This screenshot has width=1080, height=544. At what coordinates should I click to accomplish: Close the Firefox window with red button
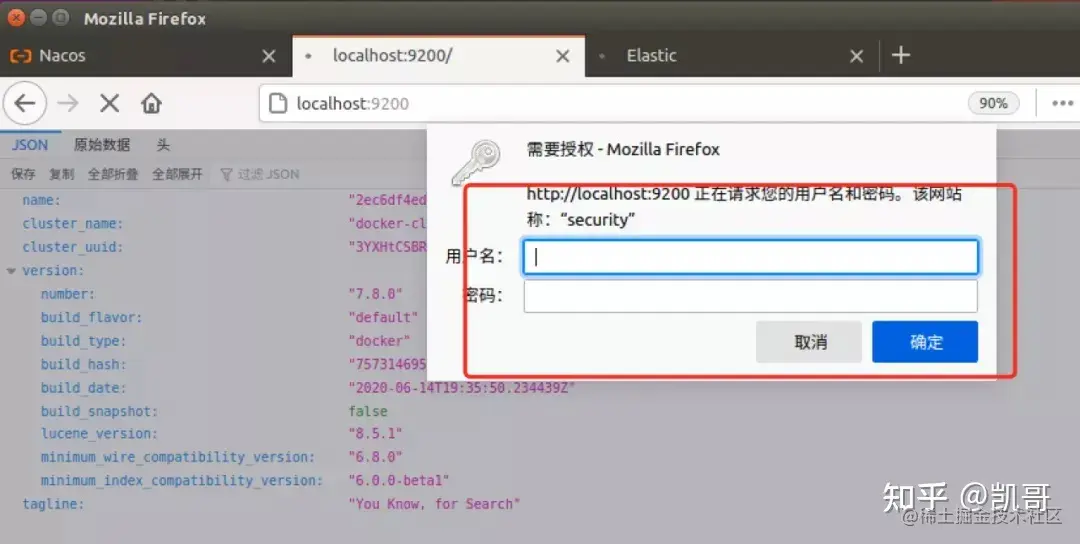click(x=16, y=18)
